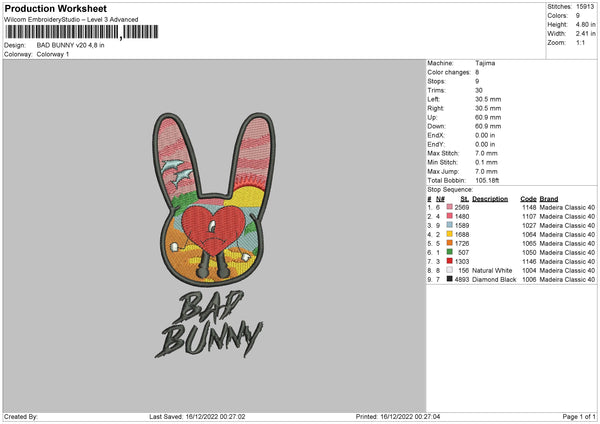The width and height of the screenshot is (600, 424).
Task: Click the 'Max Stitch:' label
Action: click(443, 153)
